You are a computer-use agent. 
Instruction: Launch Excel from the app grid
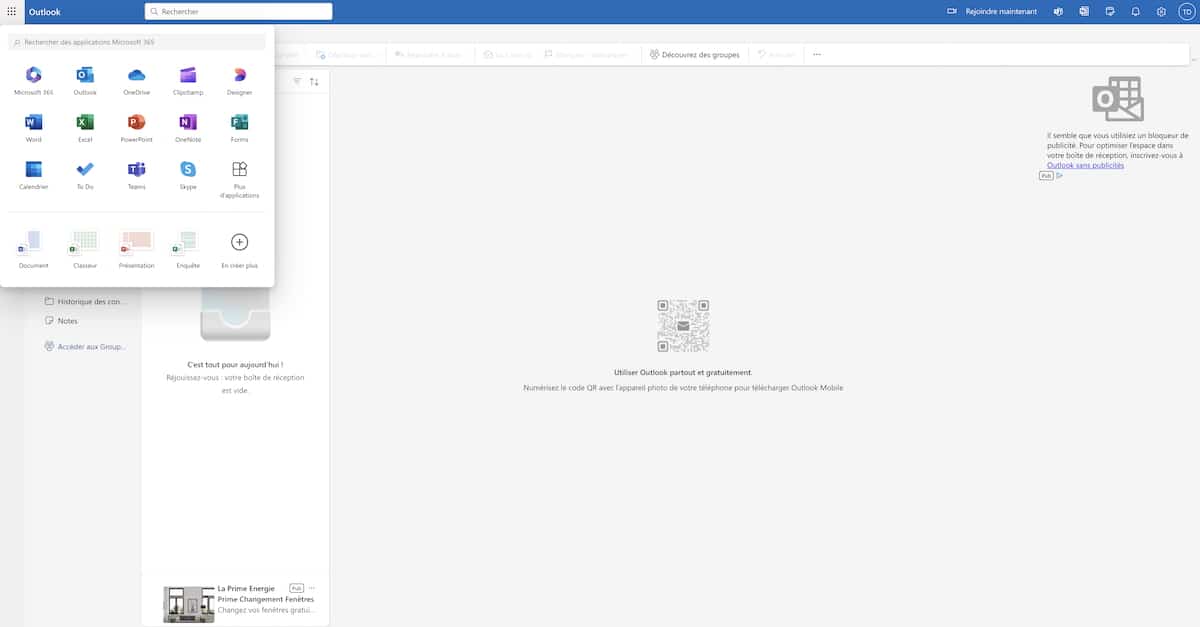pos(85,128)
